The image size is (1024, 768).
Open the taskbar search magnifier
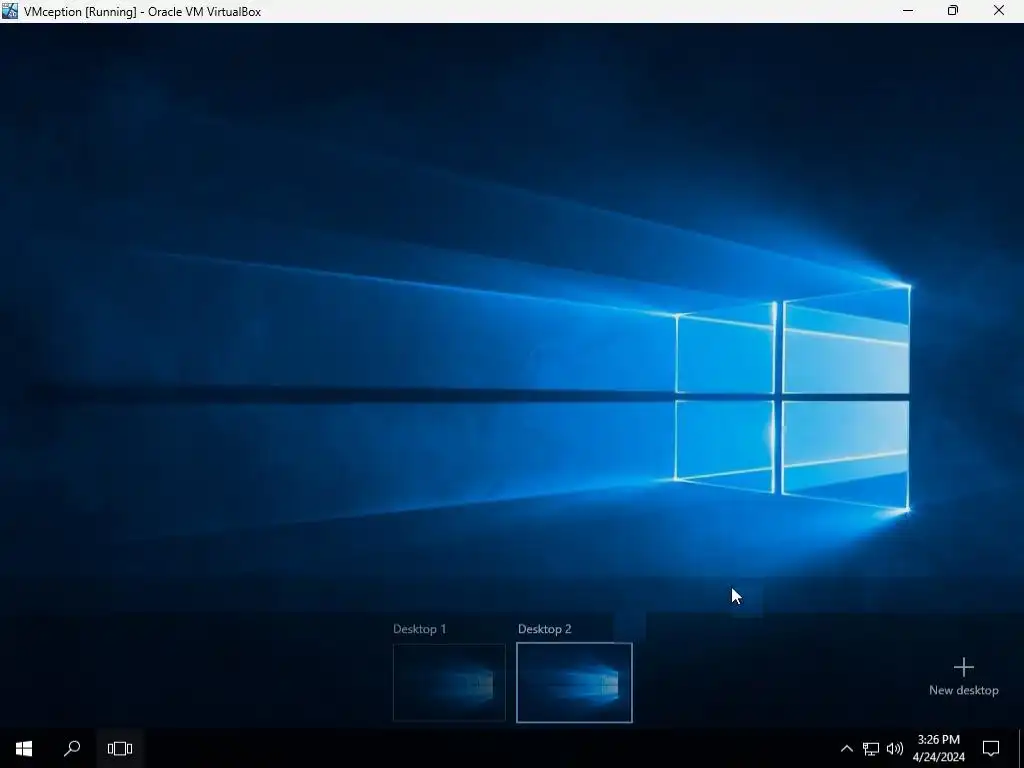pyautogui.click(x=72, y=748)
